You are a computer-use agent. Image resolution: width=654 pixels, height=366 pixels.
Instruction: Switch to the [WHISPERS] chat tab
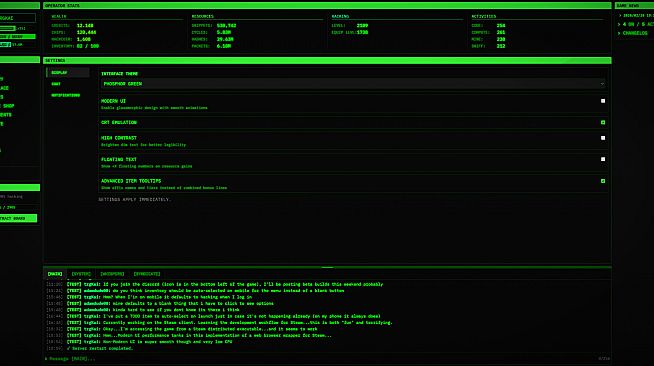coord(112,274)
